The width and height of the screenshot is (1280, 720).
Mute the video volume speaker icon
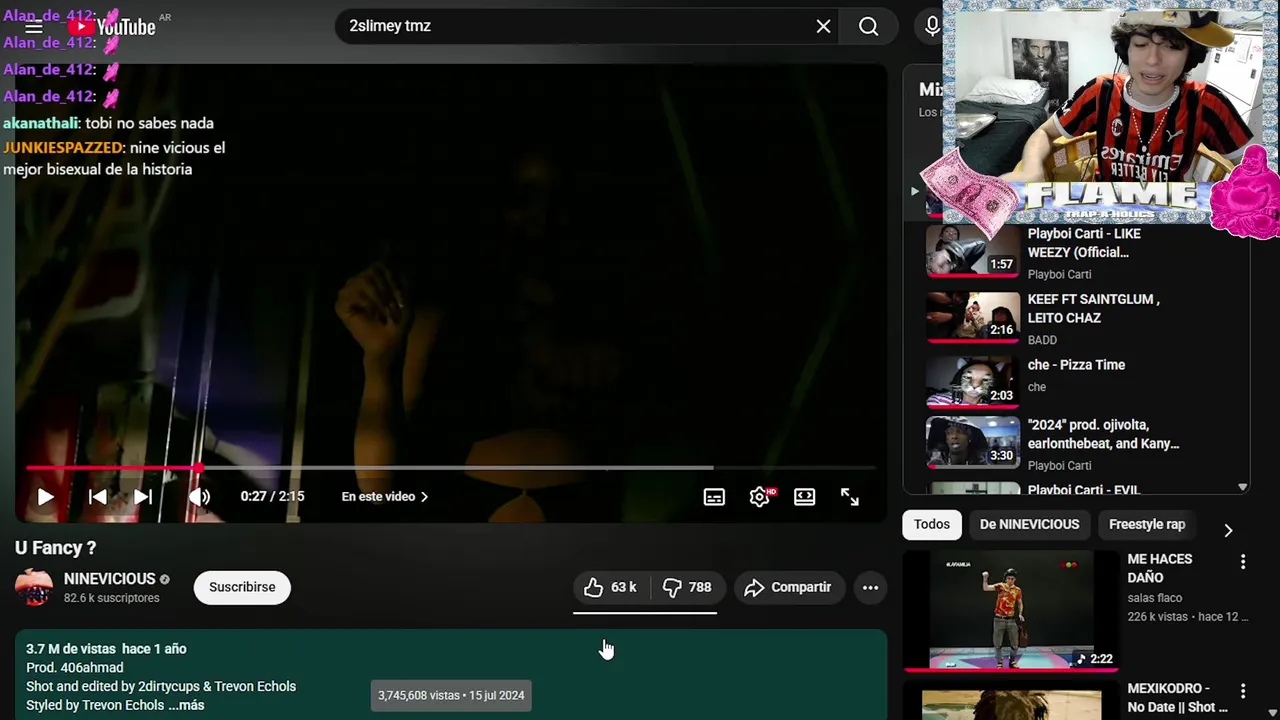tap(199, 497)
